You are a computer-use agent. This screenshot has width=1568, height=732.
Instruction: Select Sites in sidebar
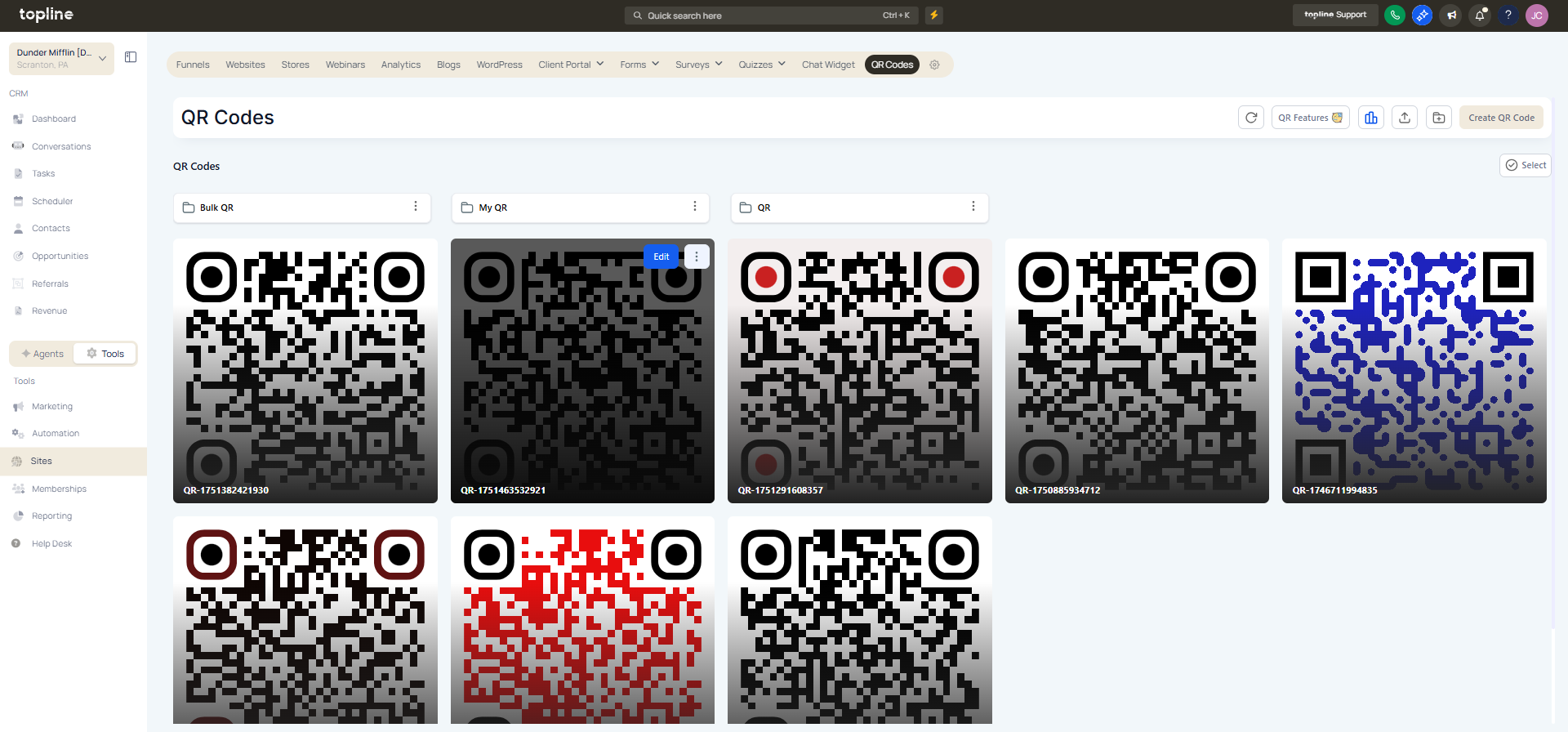click(x=73, y=462)
